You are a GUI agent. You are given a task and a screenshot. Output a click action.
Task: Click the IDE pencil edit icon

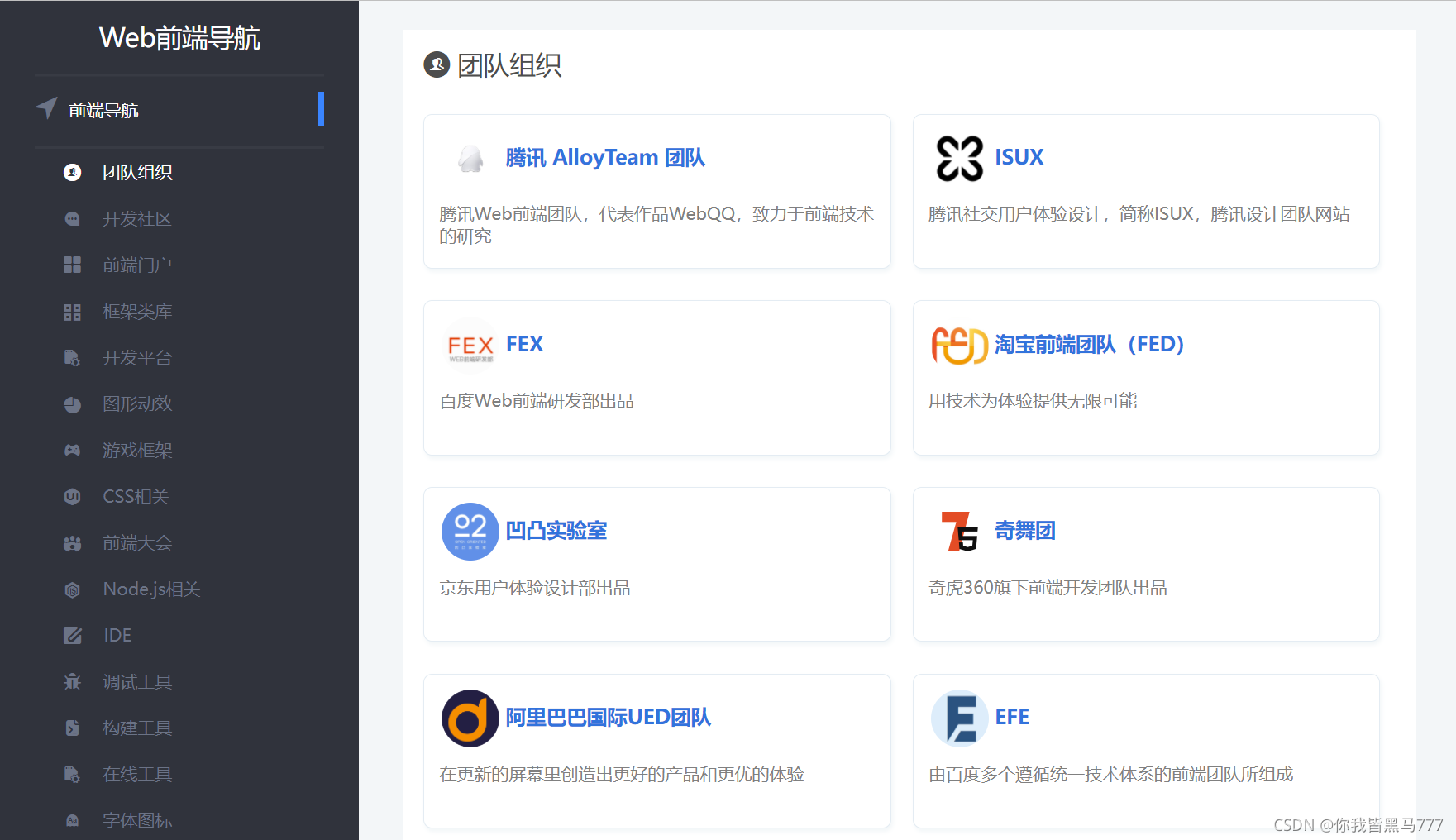pos(73,636)
